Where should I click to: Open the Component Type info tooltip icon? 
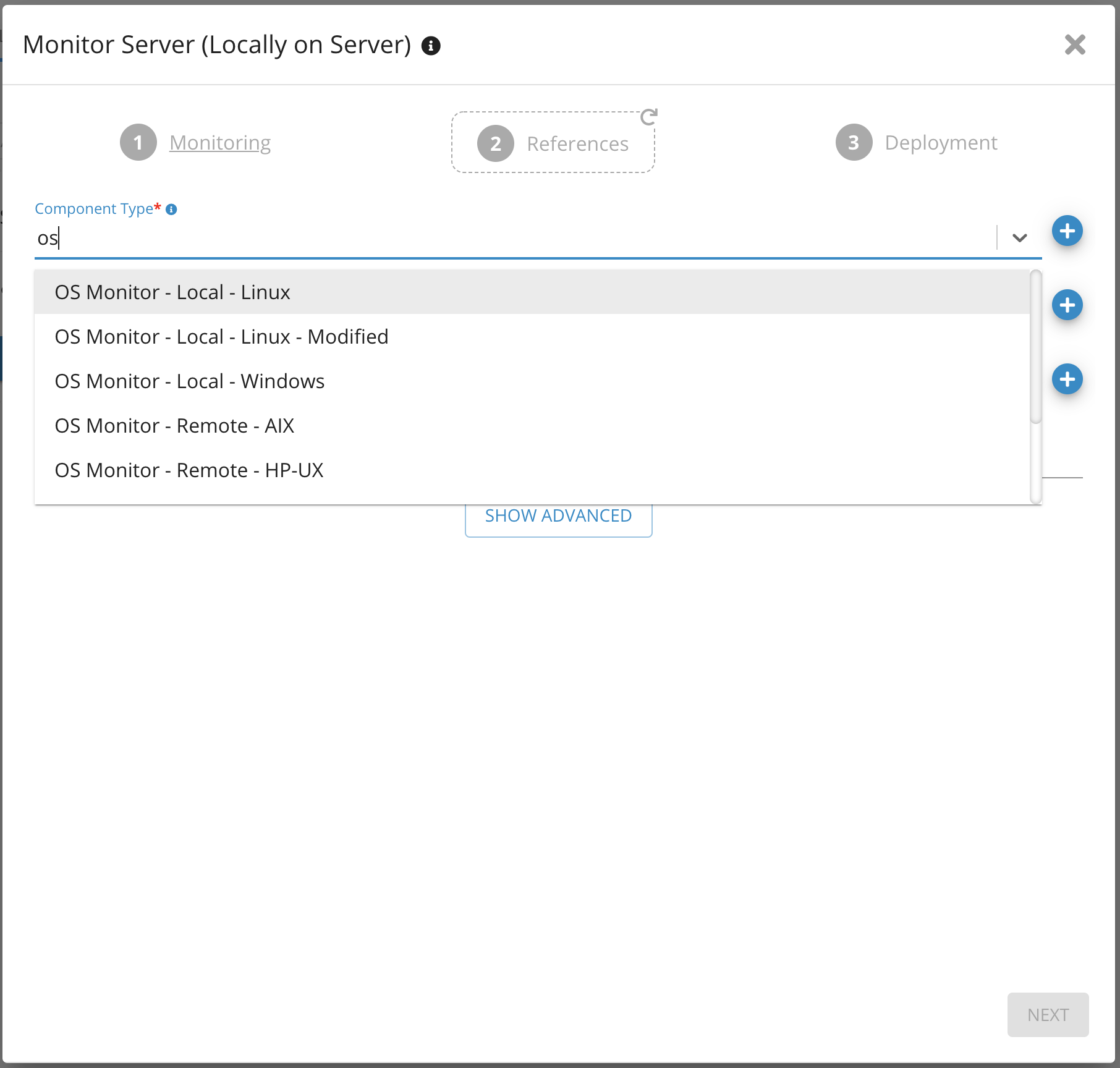coord(172,210)
